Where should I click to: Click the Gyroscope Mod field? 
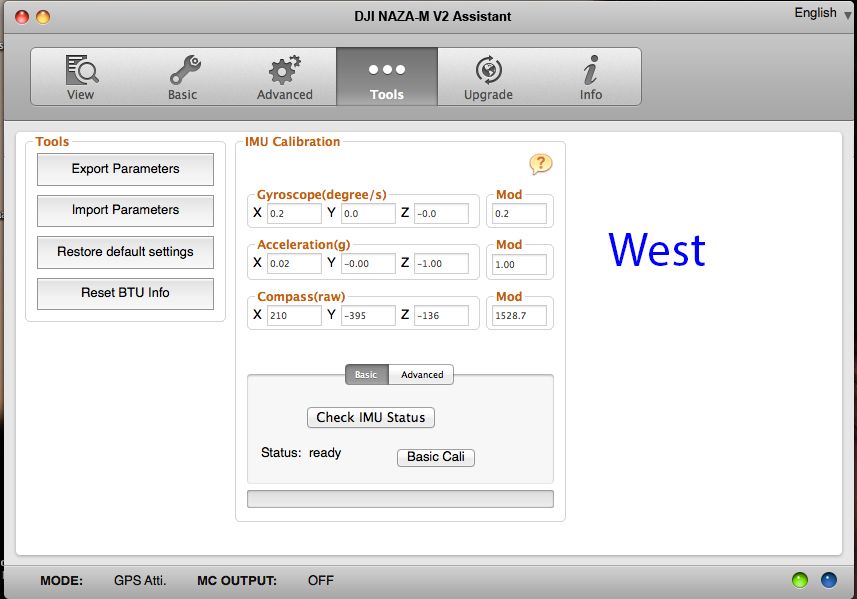pyautogui.click(x=519, y=214)
